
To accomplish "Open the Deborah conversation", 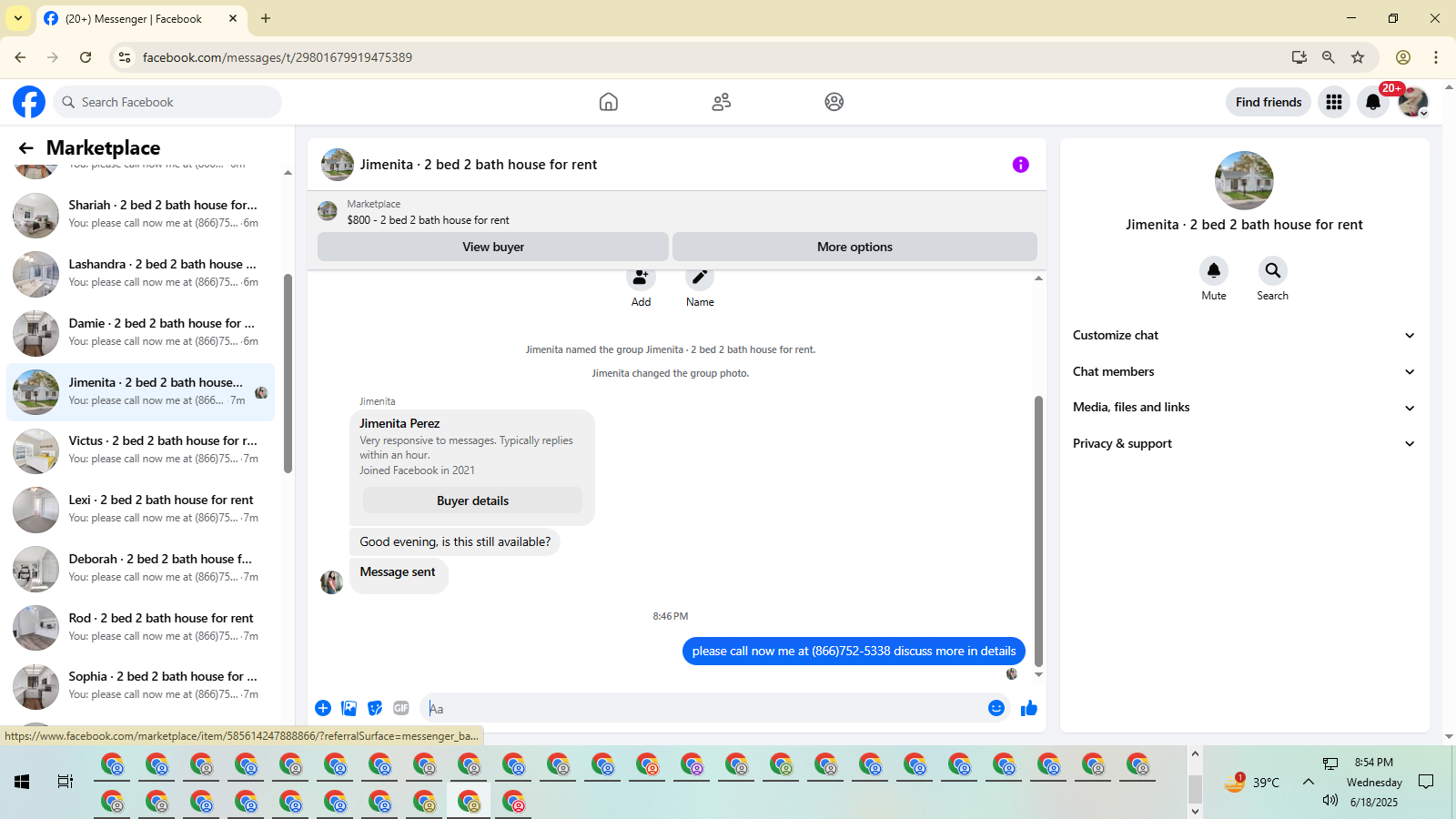I will (x=141, y=570).
